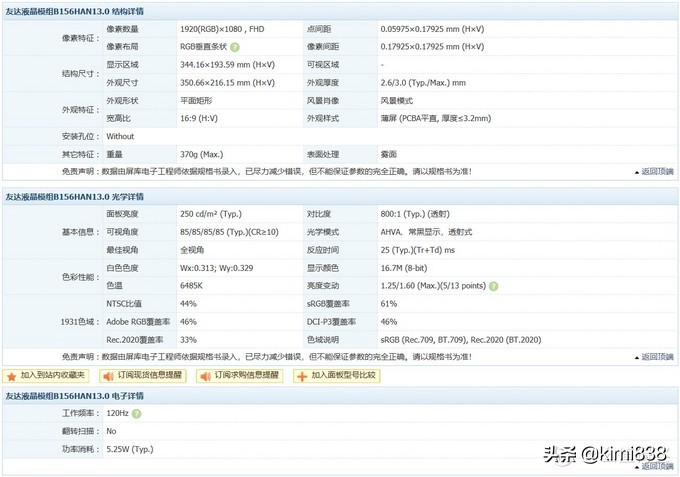Select value 0.05975×0.17925 mm (H×V)
This screenshot has height=477, width=680.
pos(432,29)
